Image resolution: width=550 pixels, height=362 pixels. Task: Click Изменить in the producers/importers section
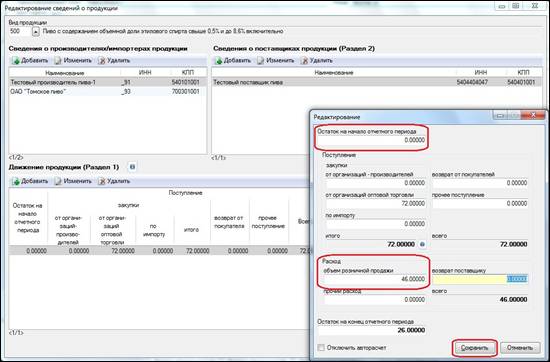tap(74, 60)
